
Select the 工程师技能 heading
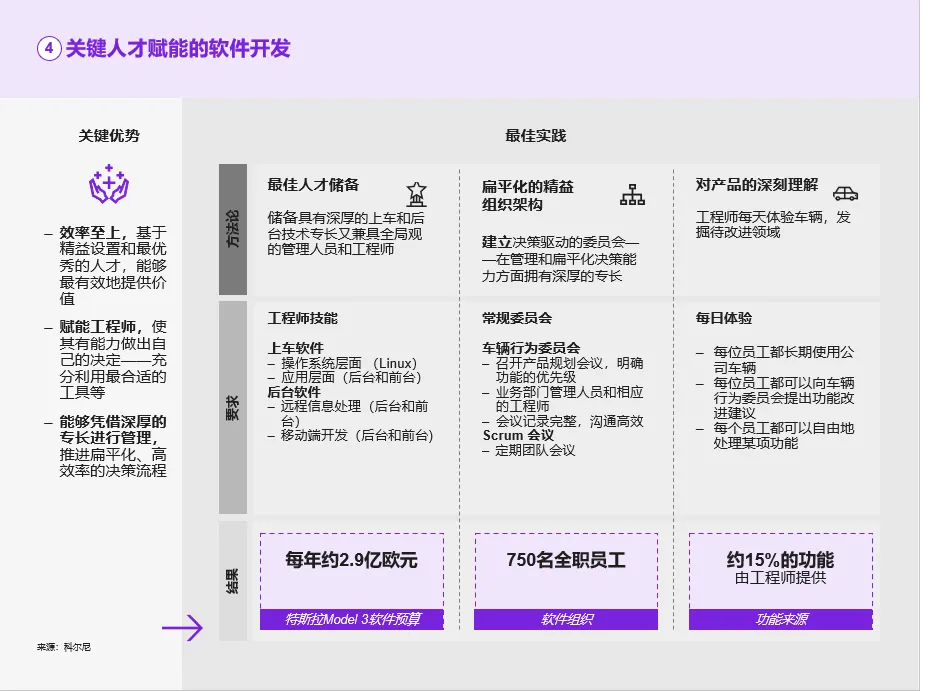(303, 318)
